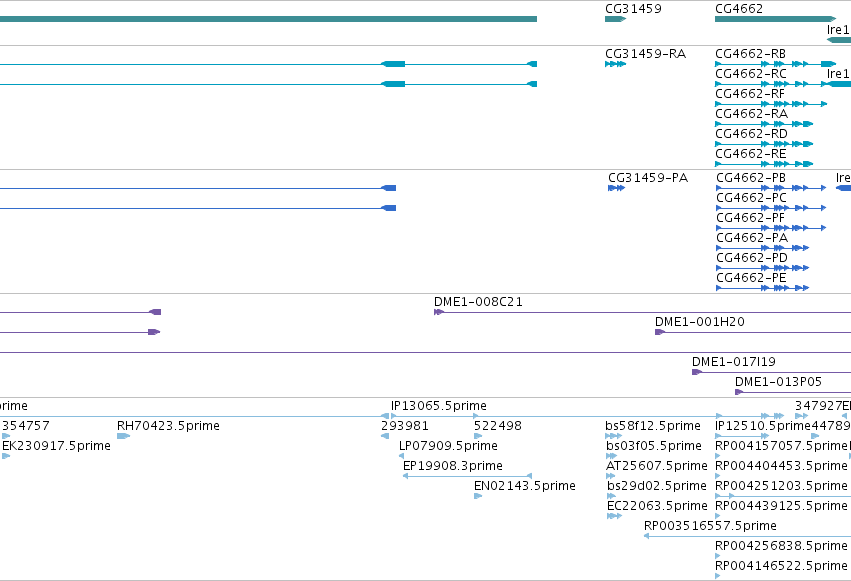The width and height of the screenshot is (851, 581).
Task: Select EST EP19908.3prime
Action: (453, 466)
